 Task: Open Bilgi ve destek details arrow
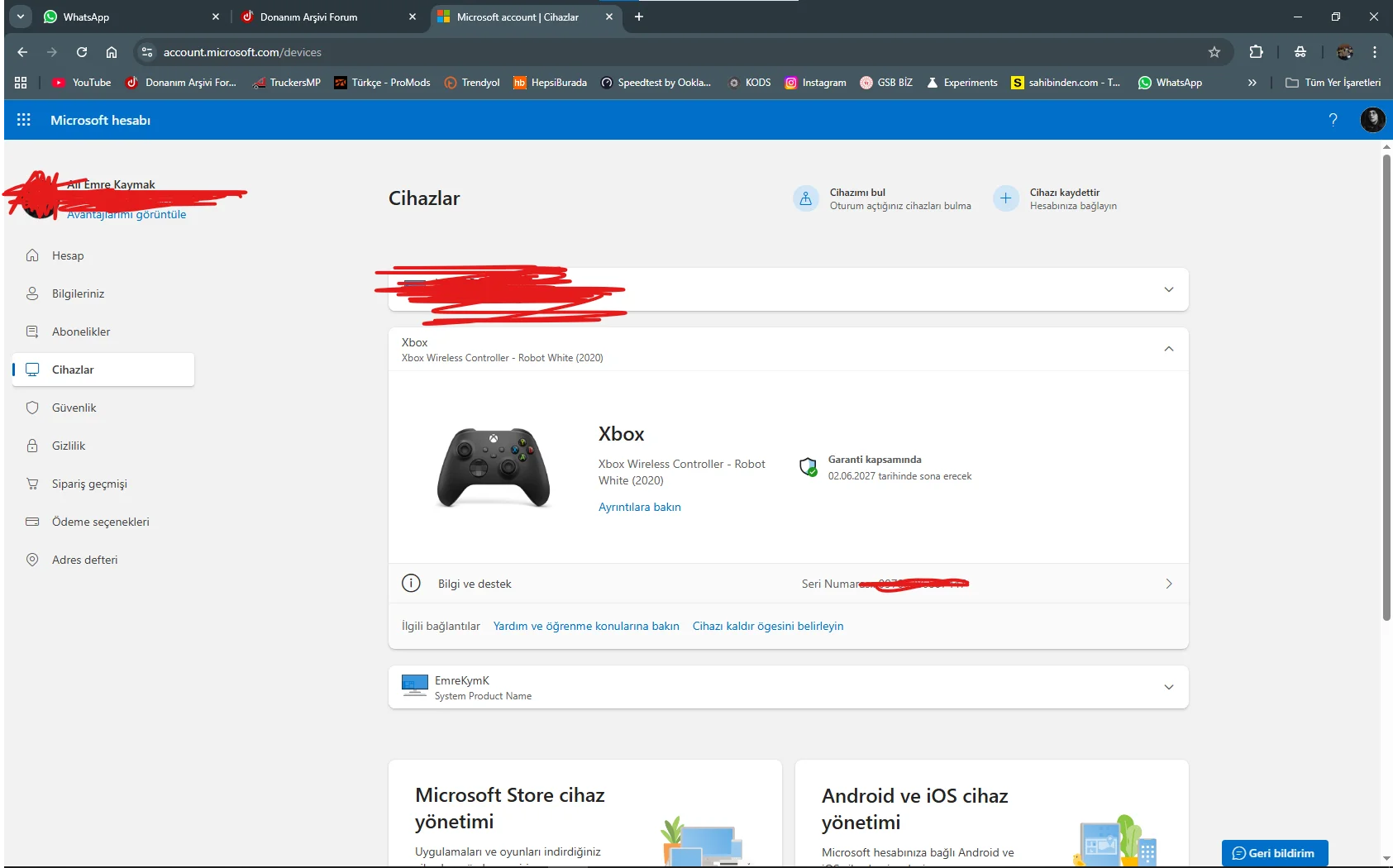[x=1169, y=584]
